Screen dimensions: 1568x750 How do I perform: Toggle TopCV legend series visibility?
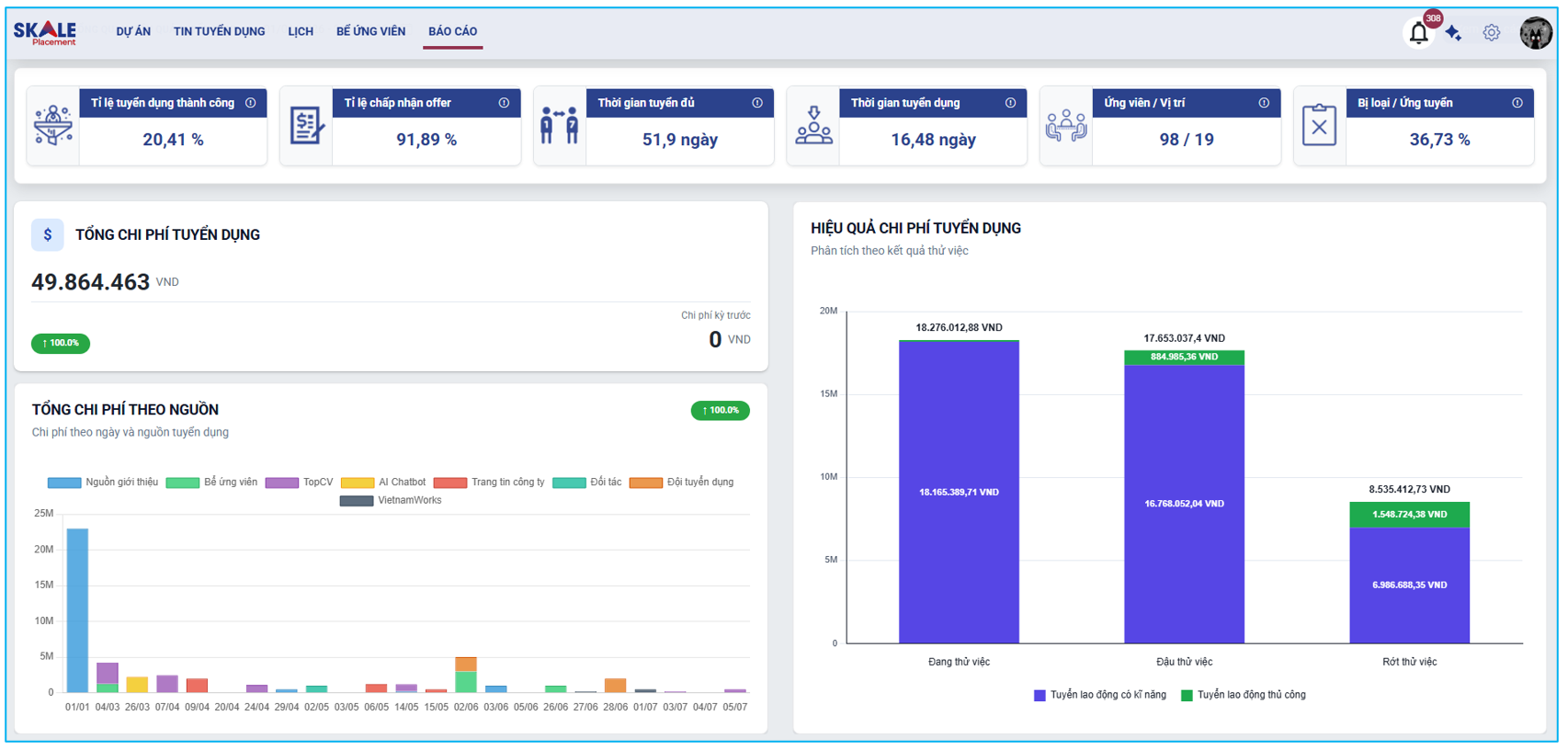tap(299, 483)
